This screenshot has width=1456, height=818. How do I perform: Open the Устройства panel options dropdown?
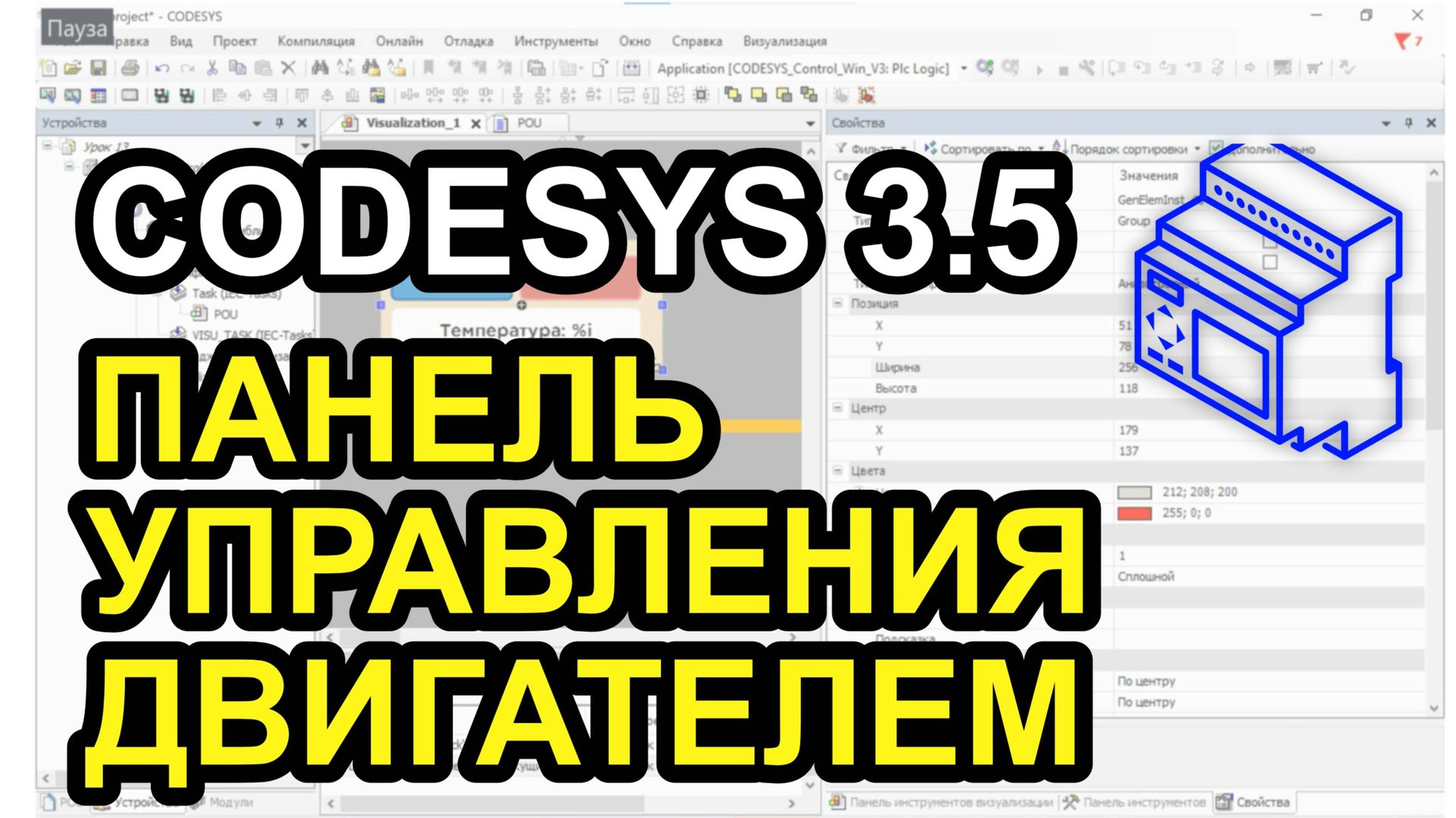pos(257,123)
